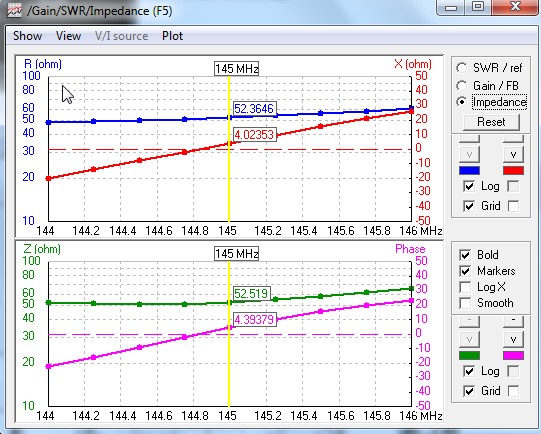Select the Impedance radio option
Screen dimensions: 541x434
point(462,102)
